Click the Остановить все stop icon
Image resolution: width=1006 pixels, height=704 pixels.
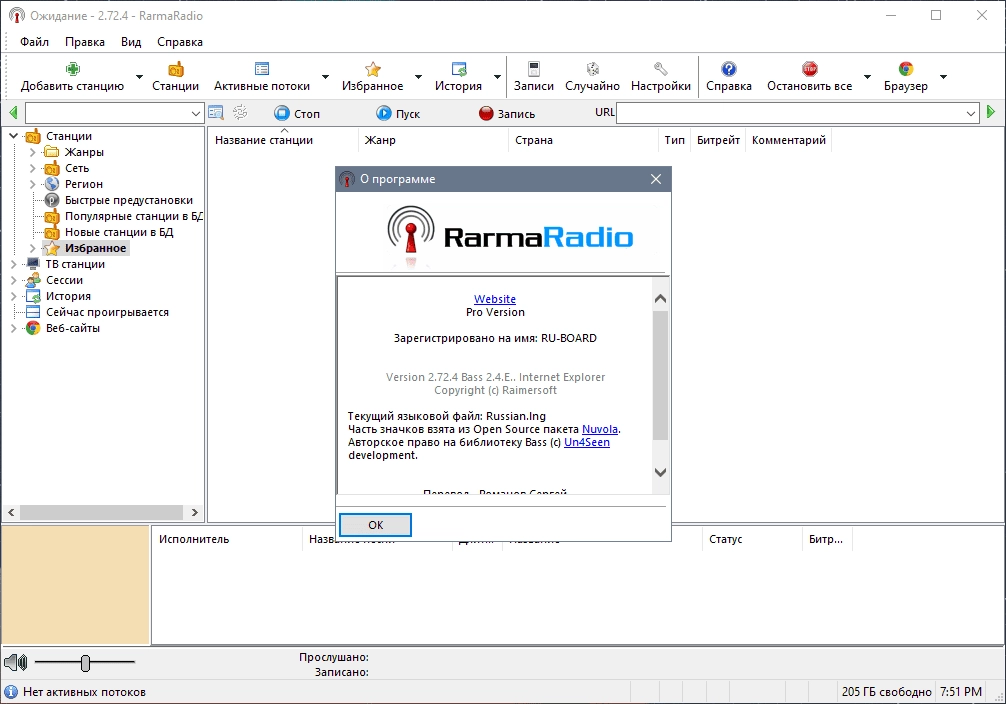coord(810,69)
